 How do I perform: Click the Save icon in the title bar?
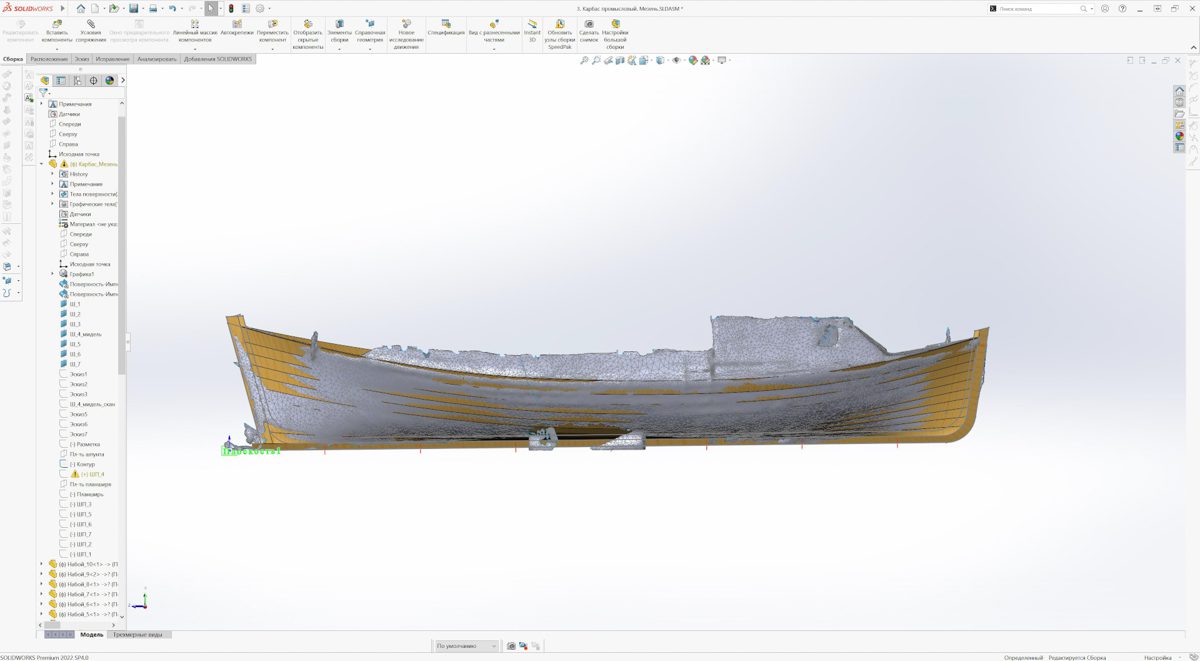[x=133, y=8]
